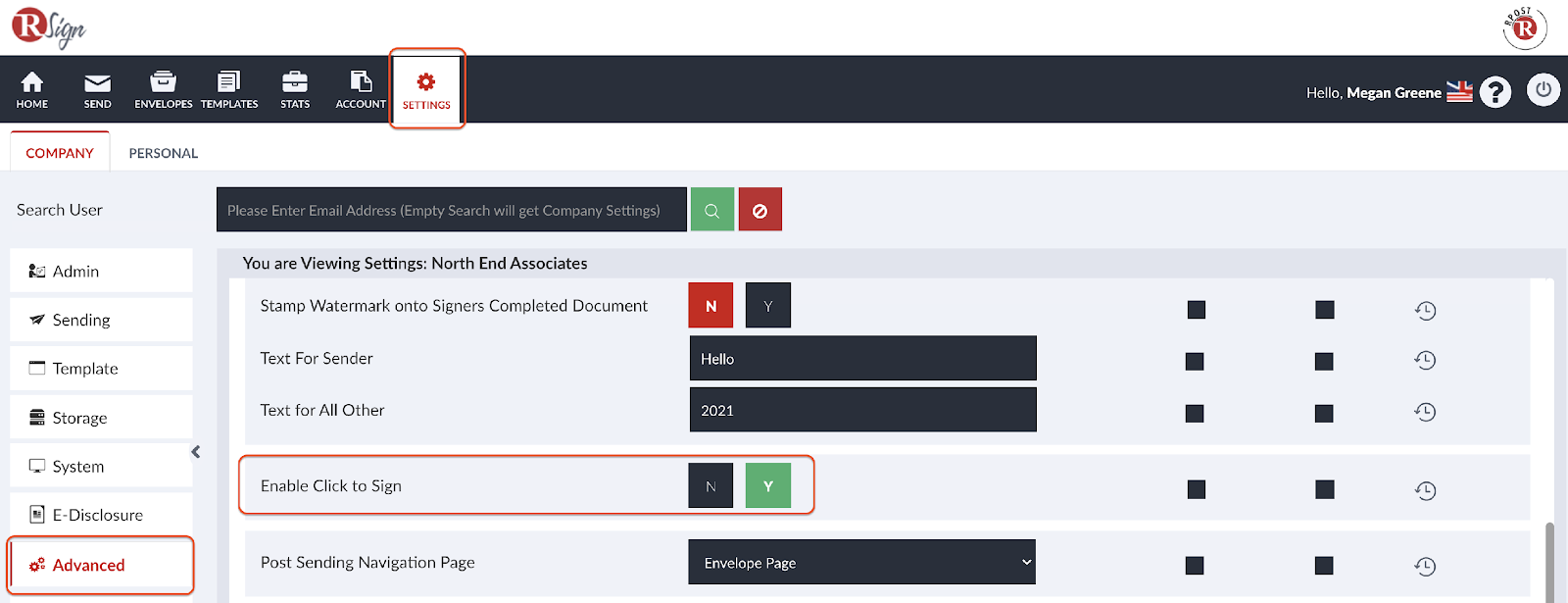Image resolution: width=1568 pixels, height=603 pixels.
Task: View history for Text For Sender
Action: click(x=1425, y=360)
